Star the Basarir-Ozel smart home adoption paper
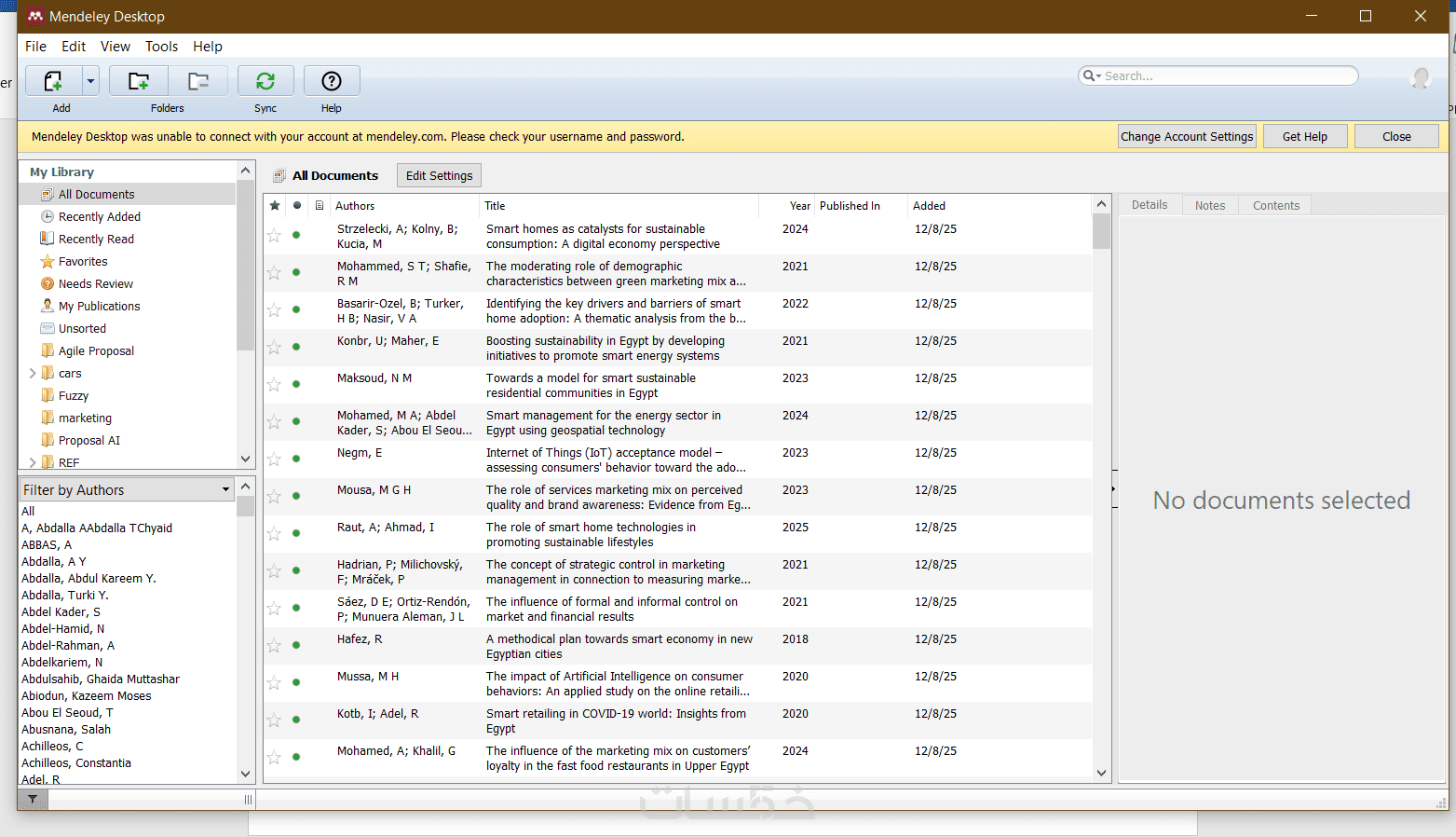This screenshot has height=837, width=1456. coord(274,310)
